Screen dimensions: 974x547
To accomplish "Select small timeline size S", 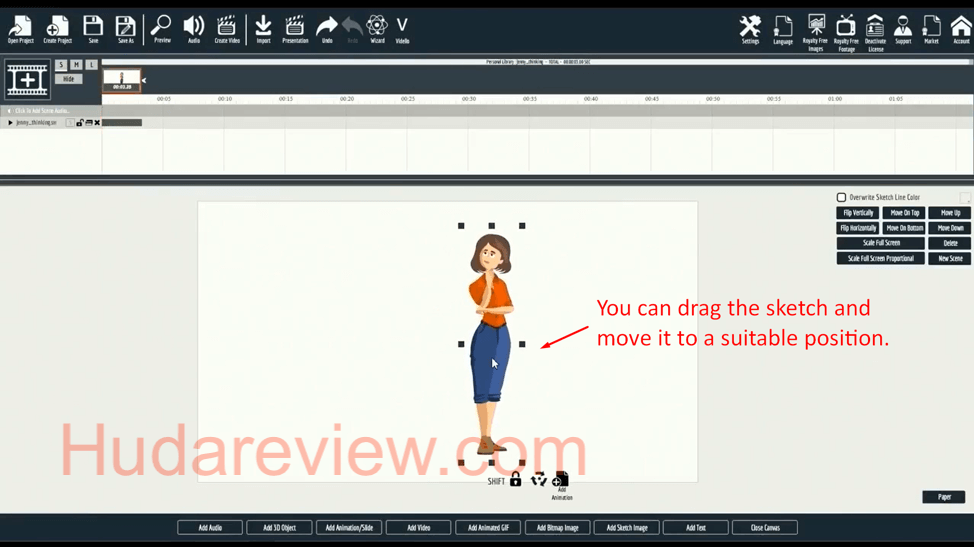I will pos(61,65).
